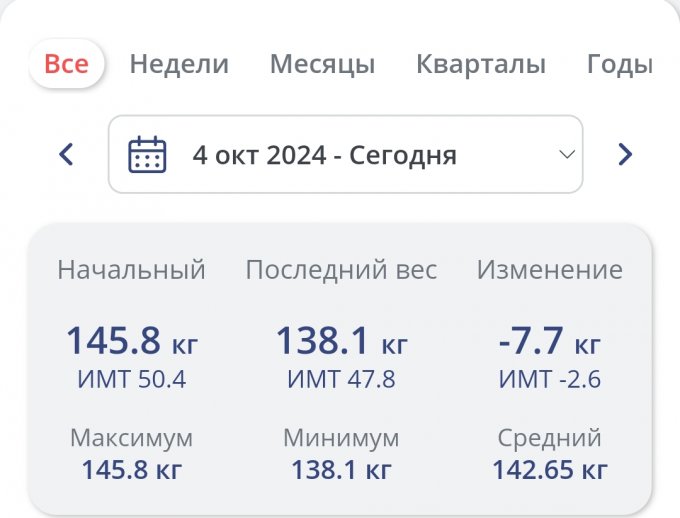The height and width of the screenshot is (518, 680).
Task: Tap the 'ИМТ 50.4' starting BMI value
Action: (131, 380)
